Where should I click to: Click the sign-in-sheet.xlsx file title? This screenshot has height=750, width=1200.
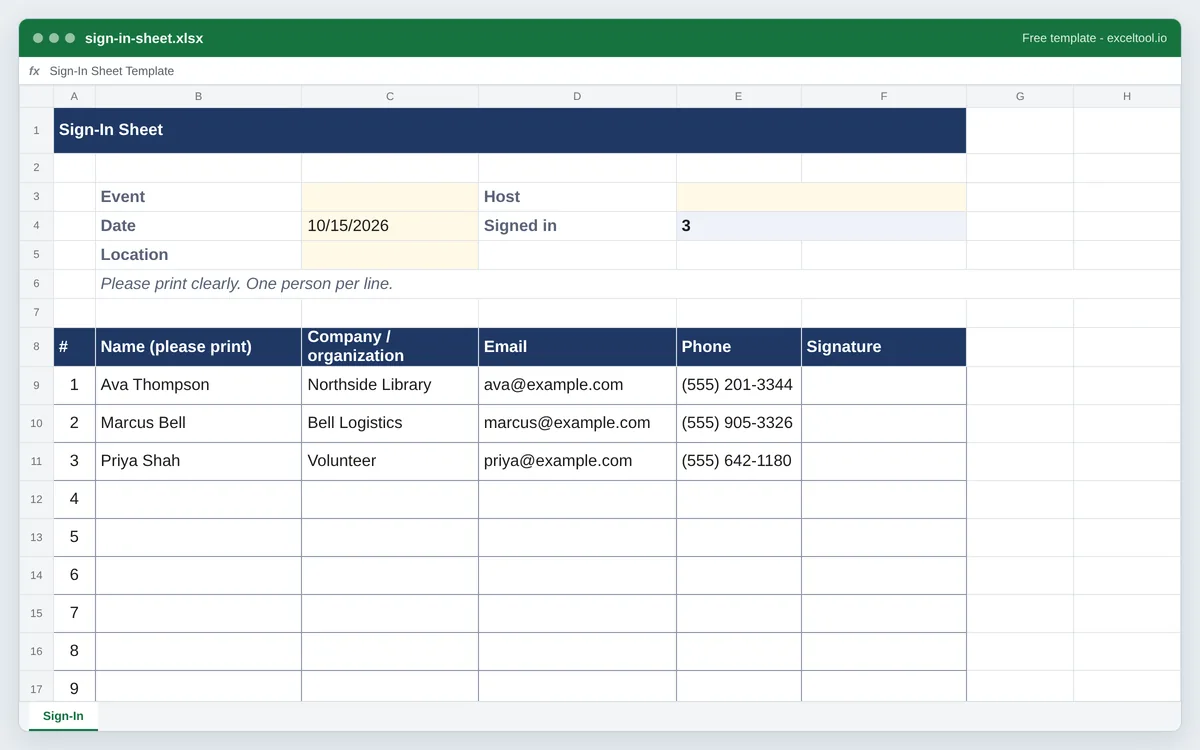[x=144, y=38]
